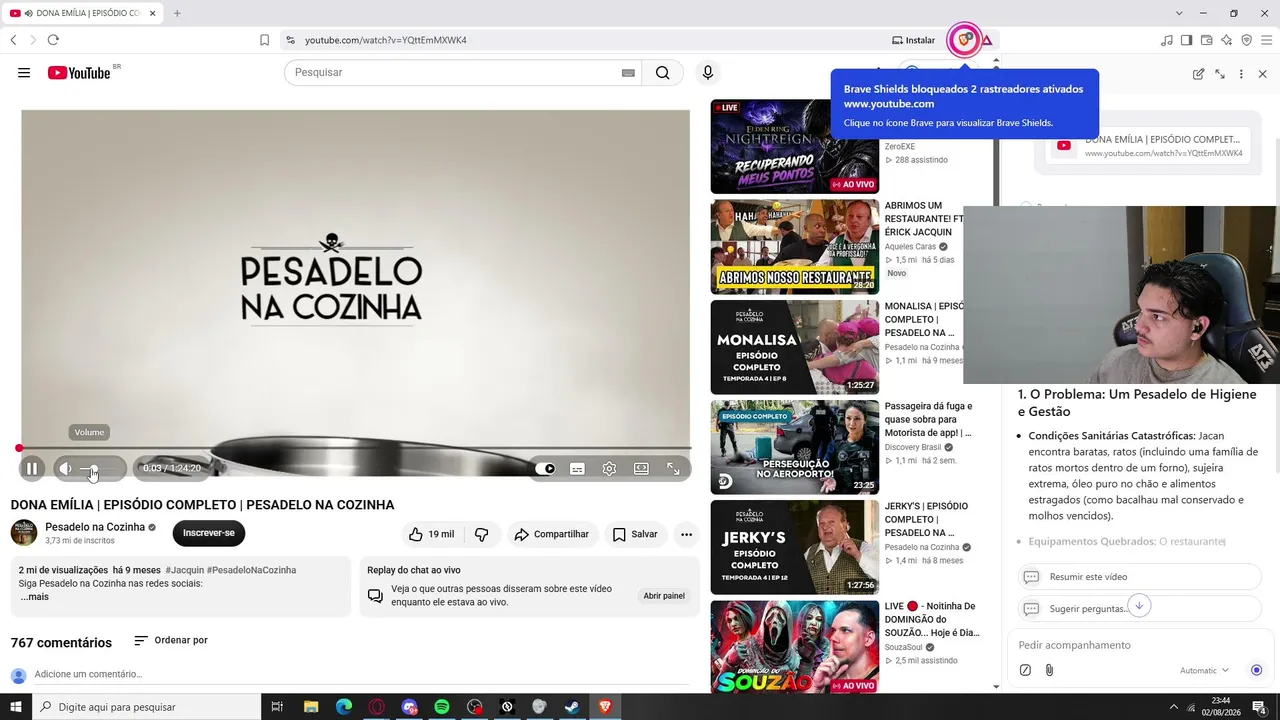Go to YouTube home via the logo
This screenshot has height=720, width=1280.
[x=79, y=72]
